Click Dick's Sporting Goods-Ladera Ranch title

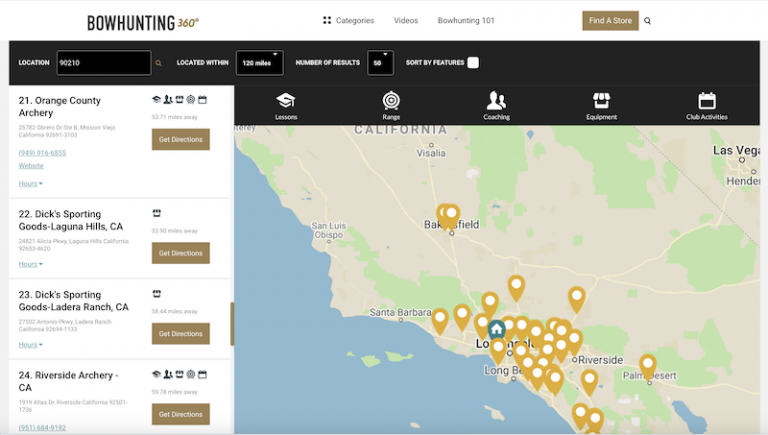click(x=73, y=301)
